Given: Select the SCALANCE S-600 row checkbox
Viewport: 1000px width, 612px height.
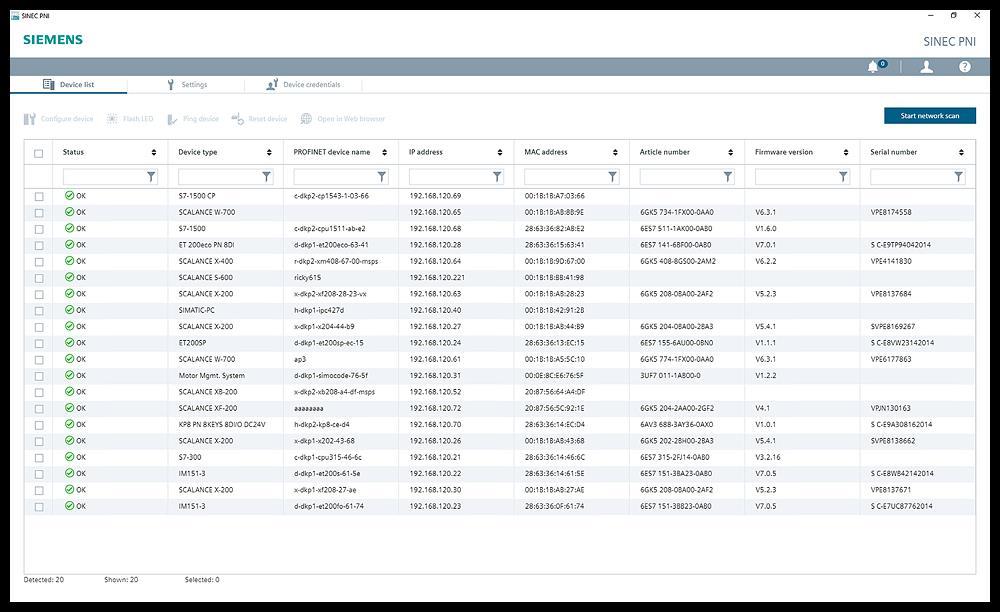Looking at the screenshot, I should [x=39, y=278].
